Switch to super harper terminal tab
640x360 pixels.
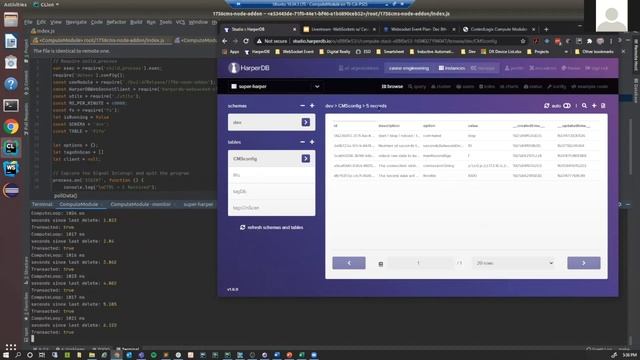tap(198, 204)
